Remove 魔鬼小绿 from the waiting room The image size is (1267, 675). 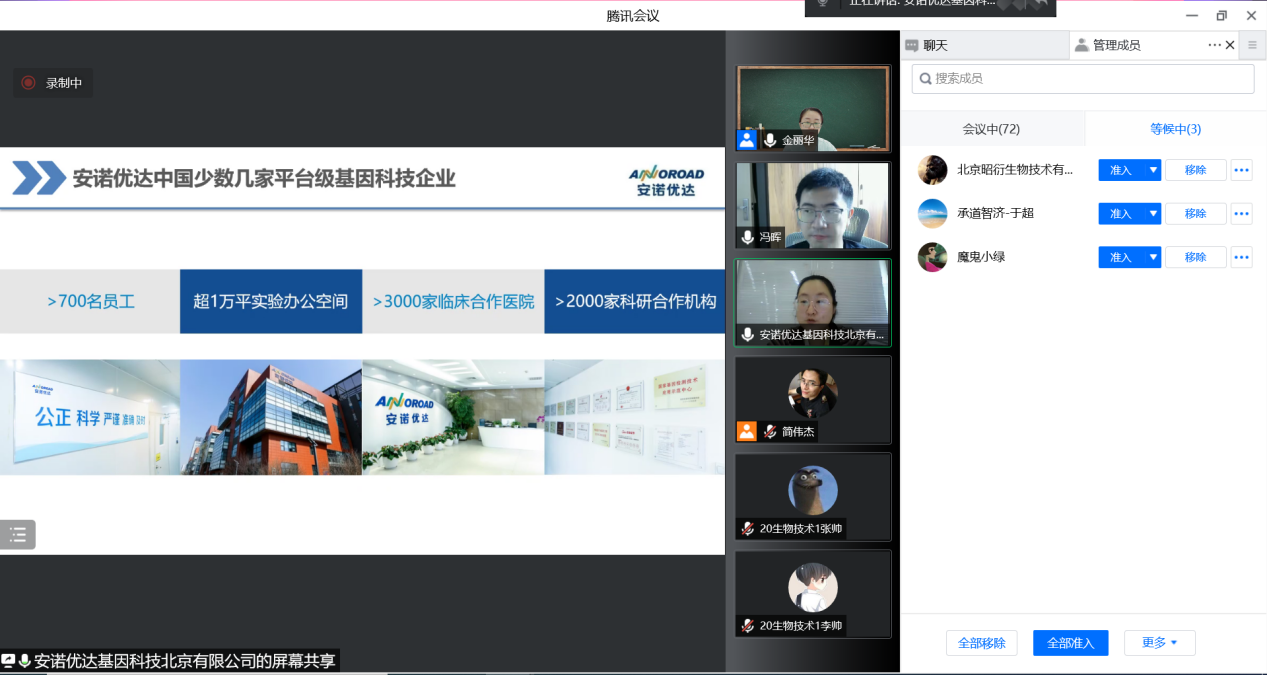[x=1195, y=257]
